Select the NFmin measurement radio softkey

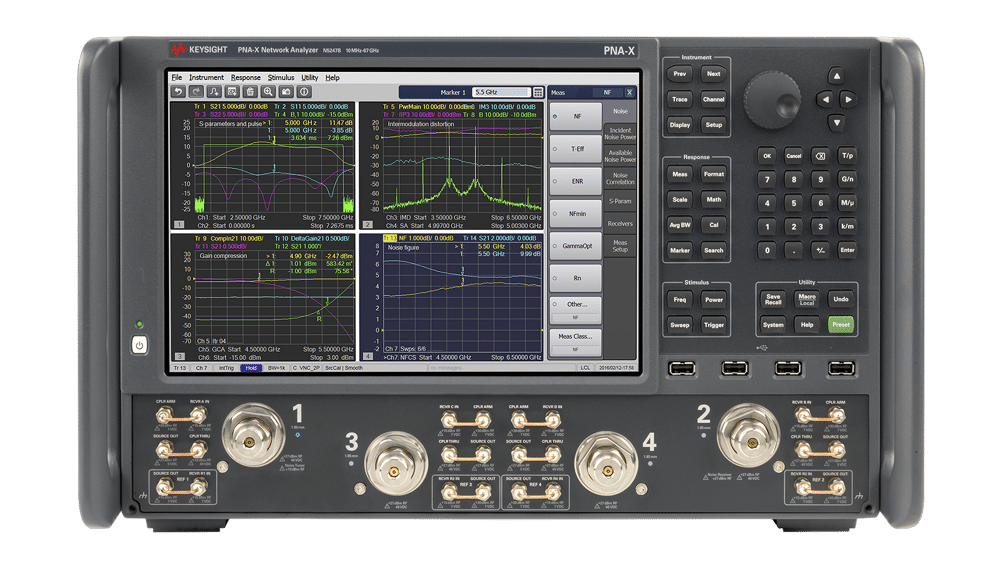[575, 214]
